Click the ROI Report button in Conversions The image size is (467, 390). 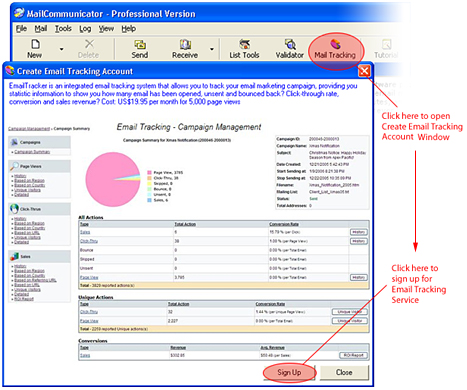click(x=353, y=355)
